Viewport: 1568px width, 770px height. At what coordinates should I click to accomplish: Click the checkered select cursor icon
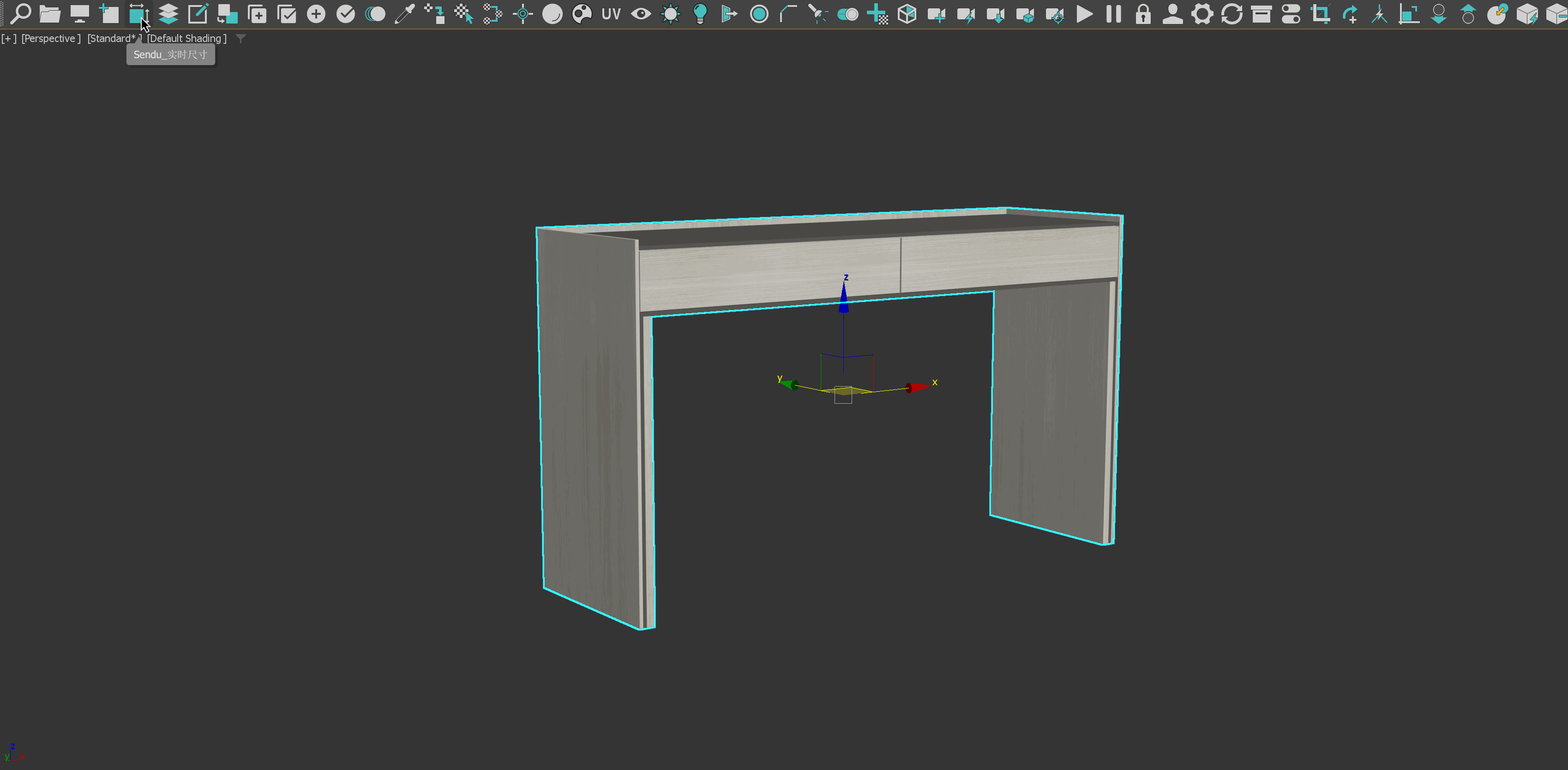click(463, 13)
